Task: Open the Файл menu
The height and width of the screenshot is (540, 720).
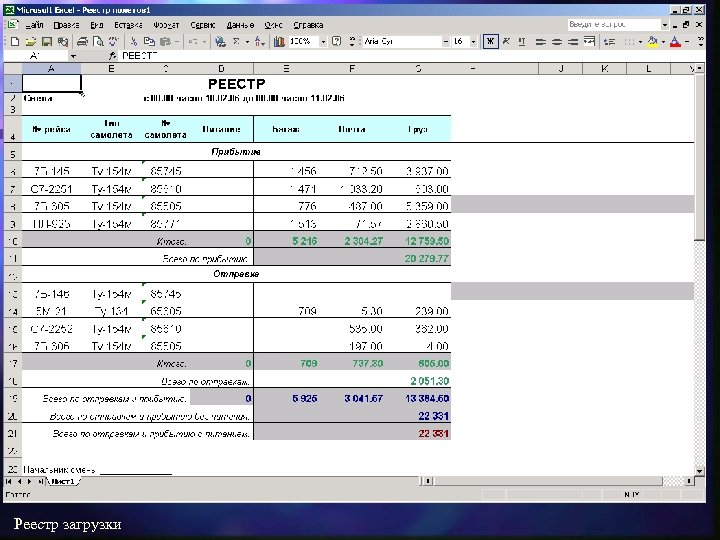Action: click(x=34, y=25)
